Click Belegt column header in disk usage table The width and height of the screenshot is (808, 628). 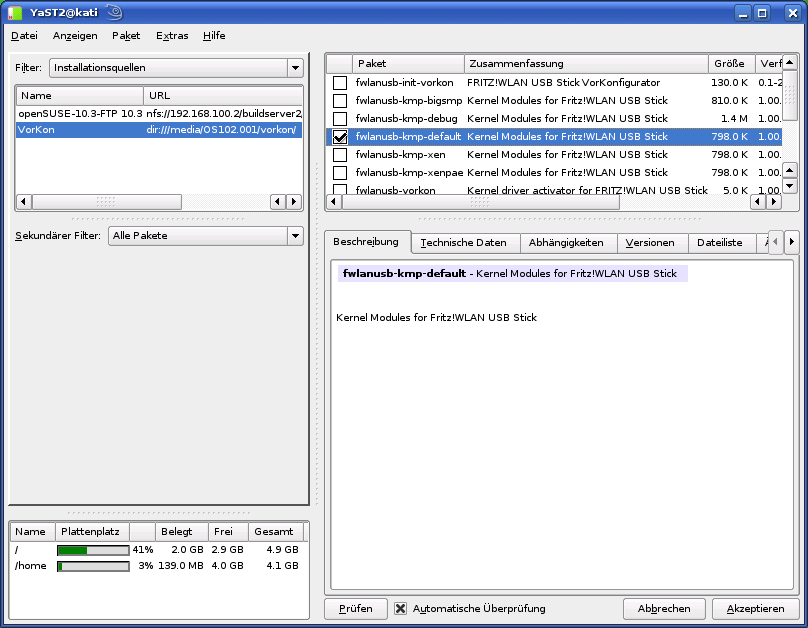tap(181, 532)
